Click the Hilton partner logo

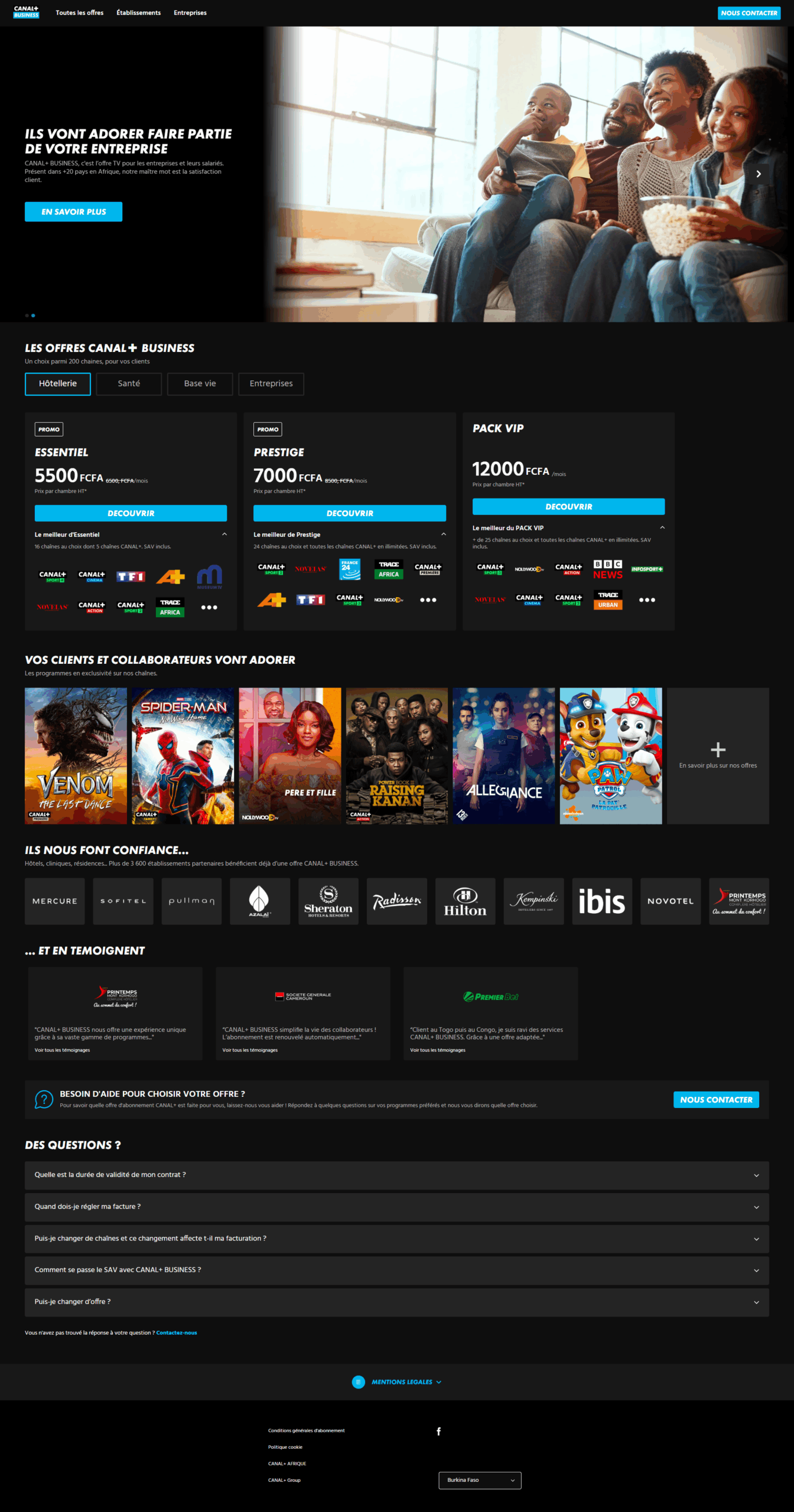466,901
